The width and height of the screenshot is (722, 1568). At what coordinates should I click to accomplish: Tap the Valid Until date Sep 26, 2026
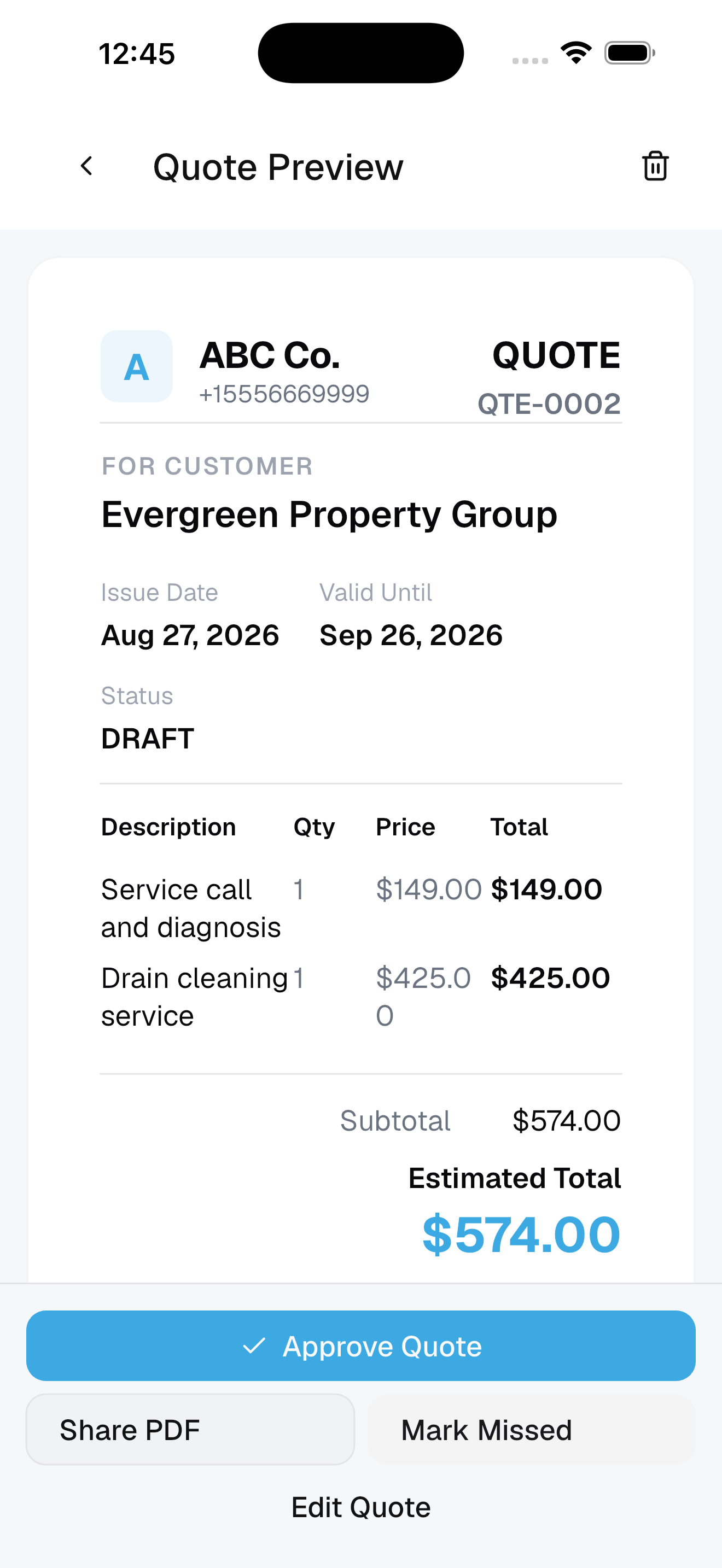coord(411,635)
